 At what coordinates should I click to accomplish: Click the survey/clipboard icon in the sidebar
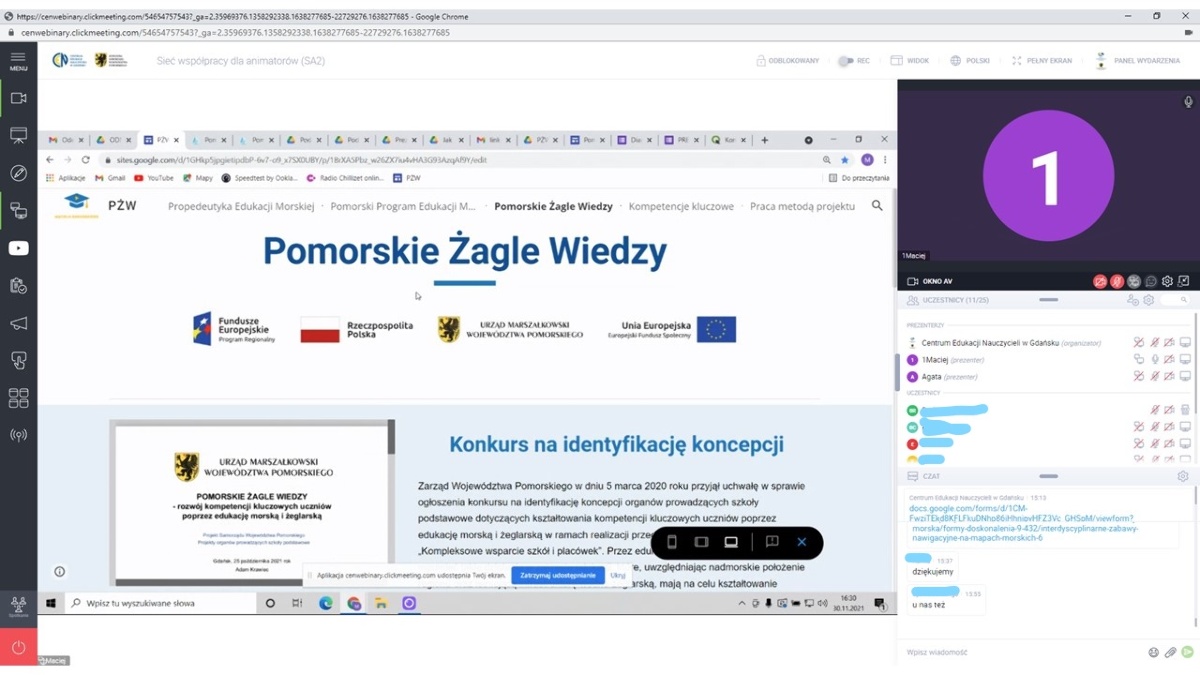pyautogui.click(x=18, y=285)
